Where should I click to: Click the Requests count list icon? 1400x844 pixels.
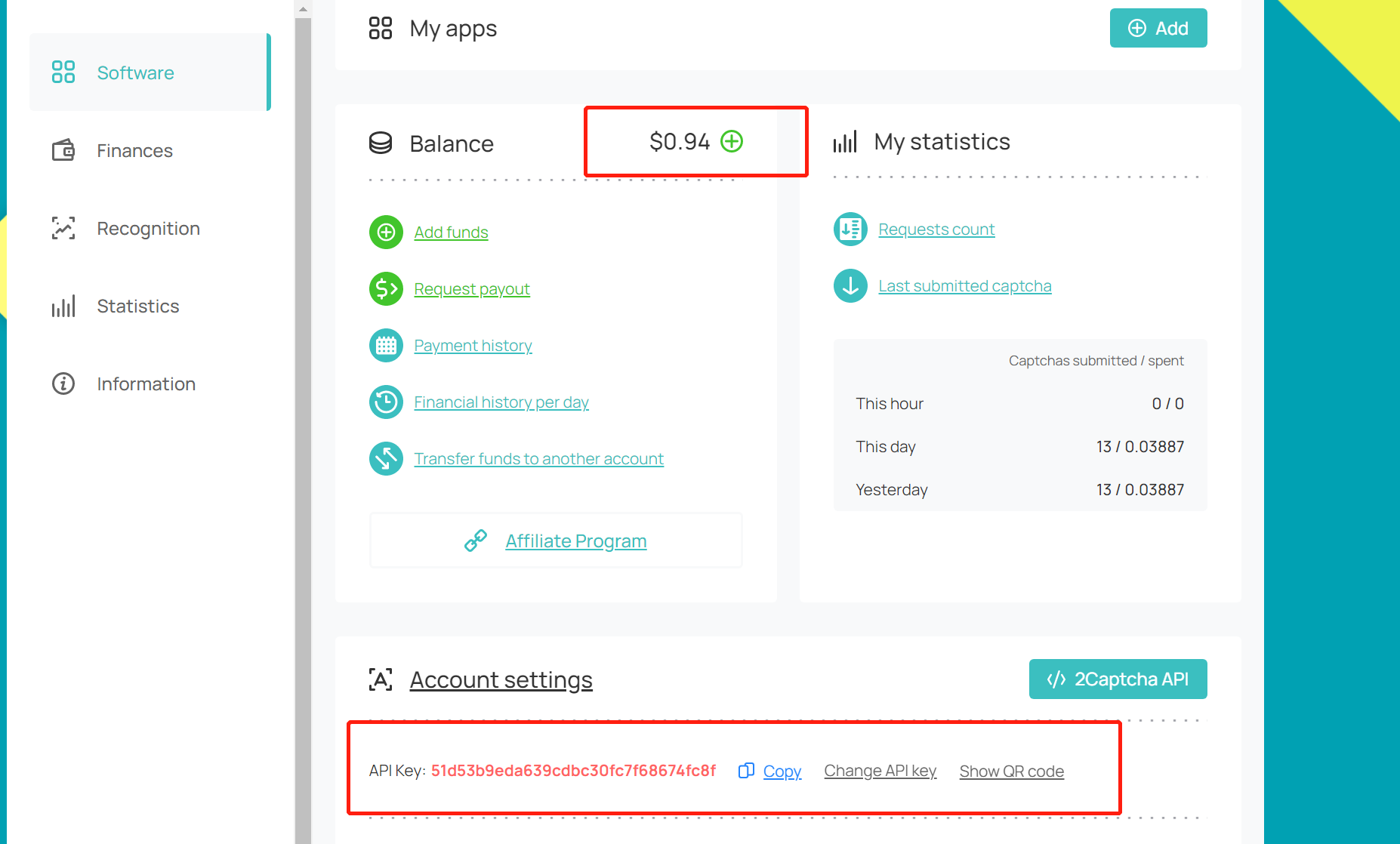point(850,229)
